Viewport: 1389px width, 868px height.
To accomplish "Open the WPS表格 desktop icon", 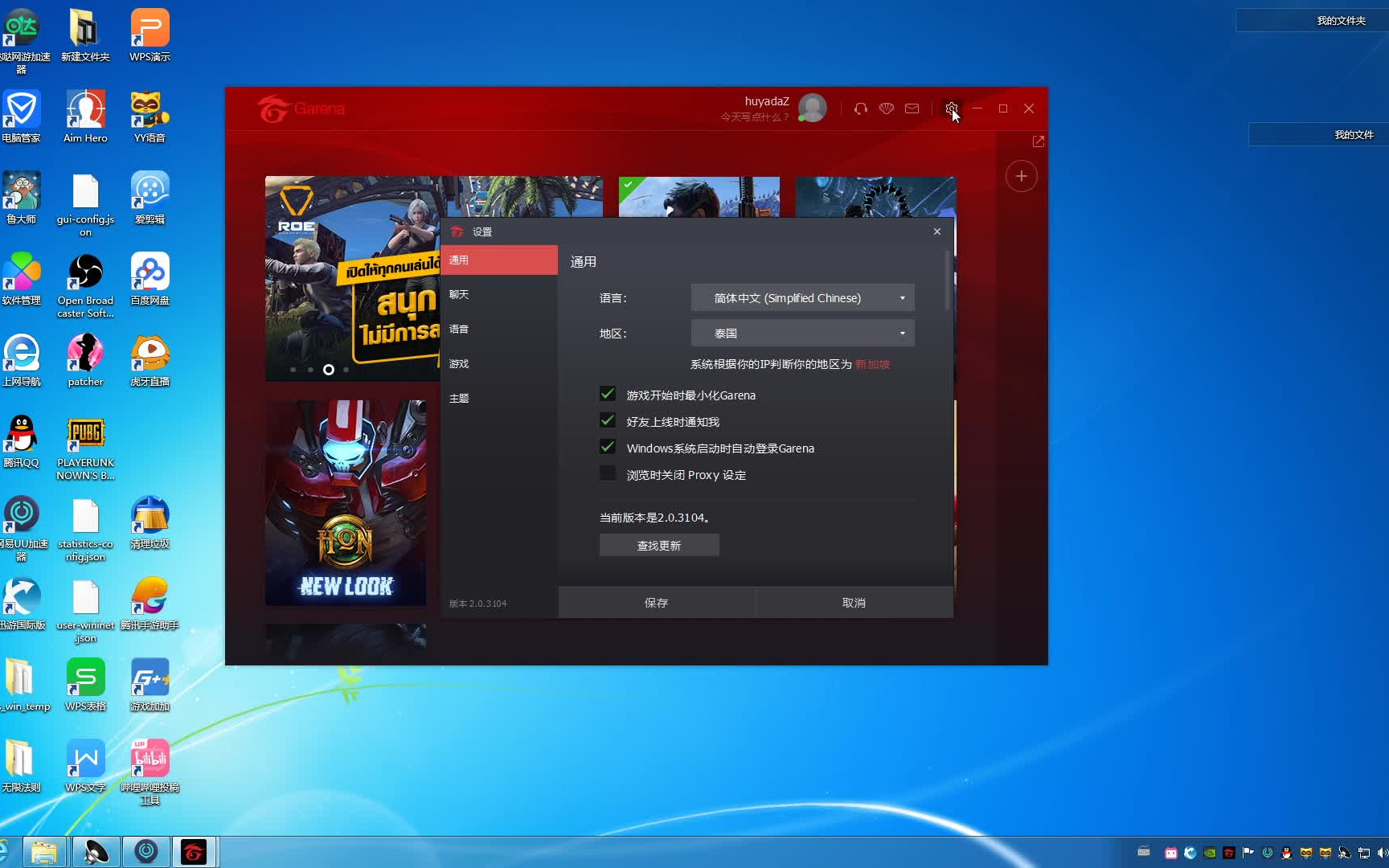I will pos(85,685).
